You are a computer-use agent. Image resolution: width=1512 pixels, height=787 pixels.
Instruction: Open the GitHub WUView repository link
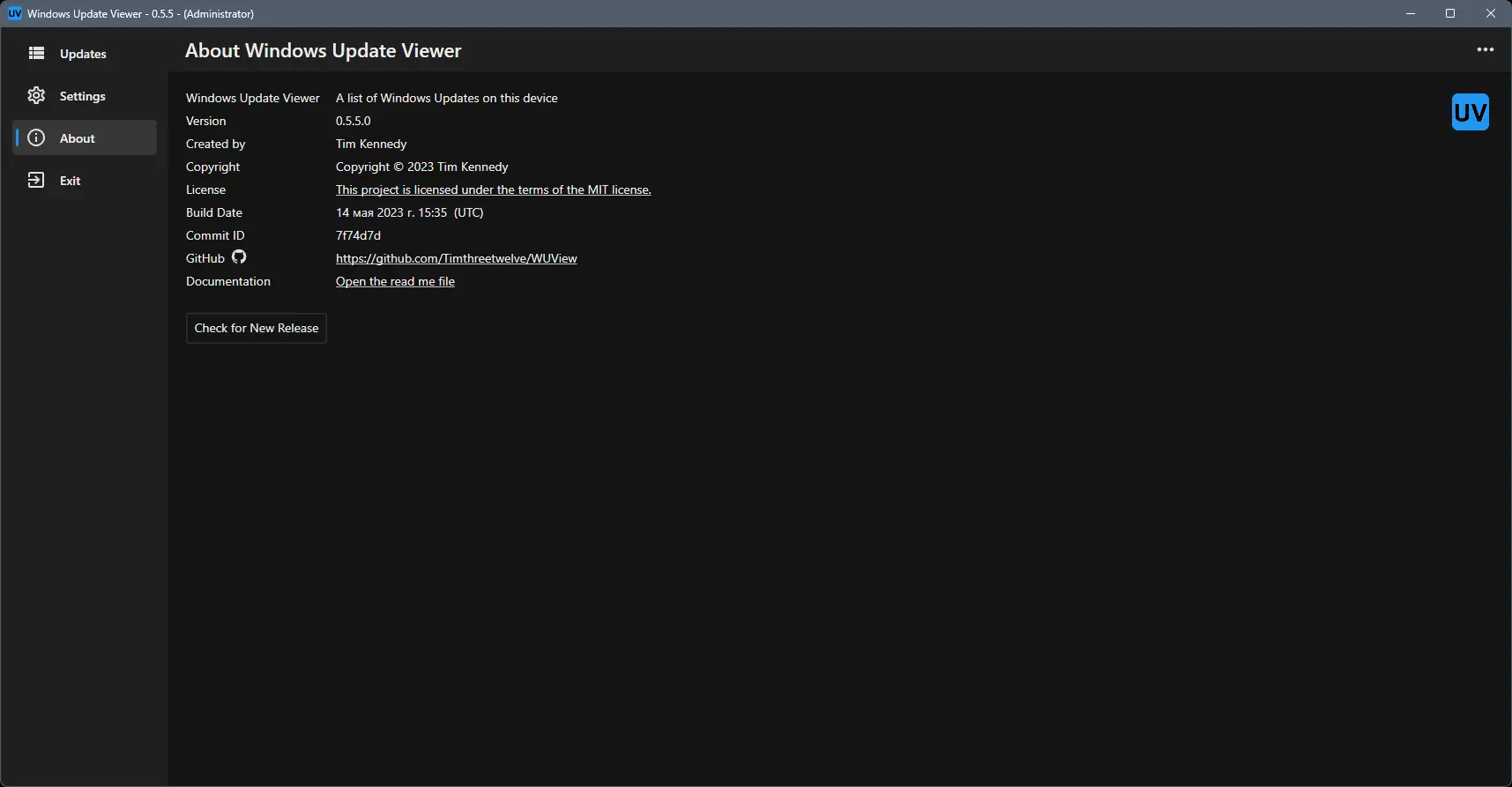click(x=457, y=258)
